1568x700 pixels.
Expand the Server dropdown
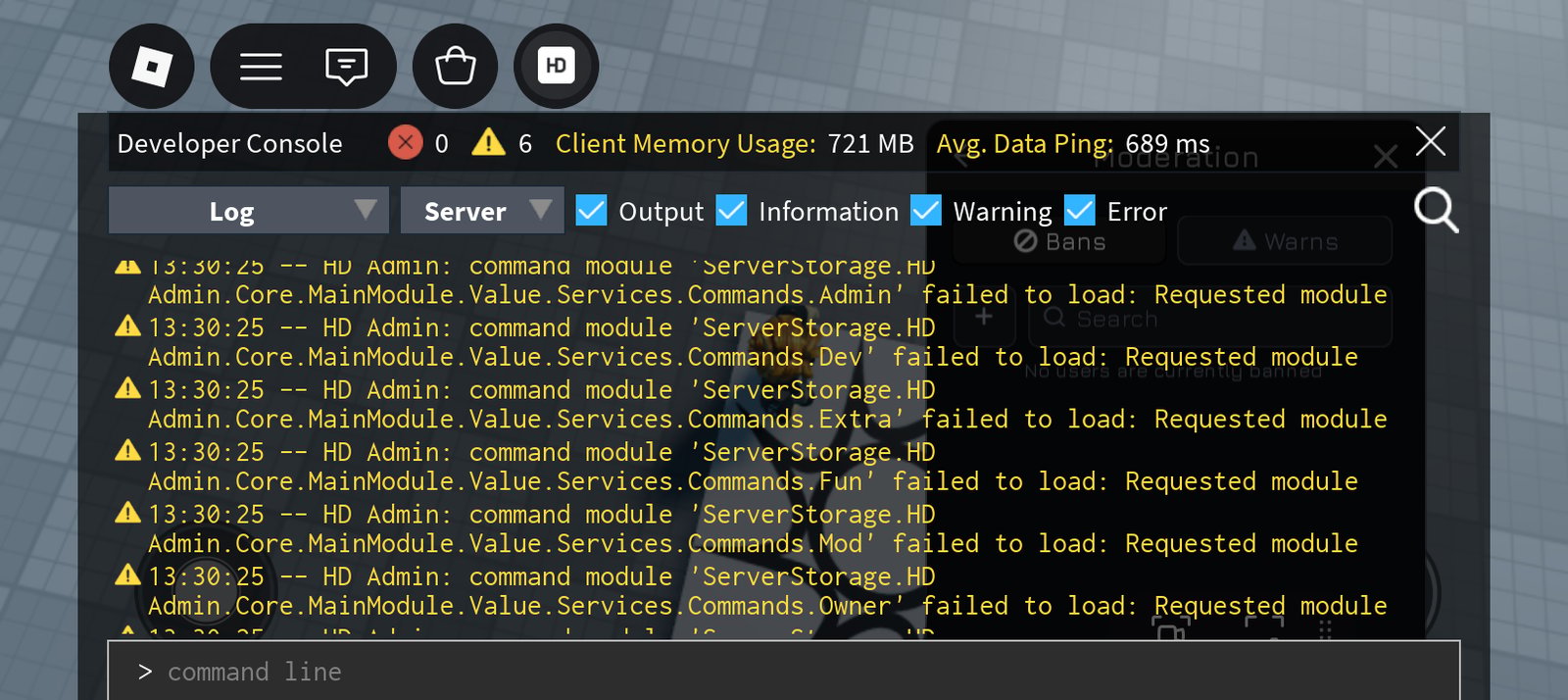click(482, 210)
